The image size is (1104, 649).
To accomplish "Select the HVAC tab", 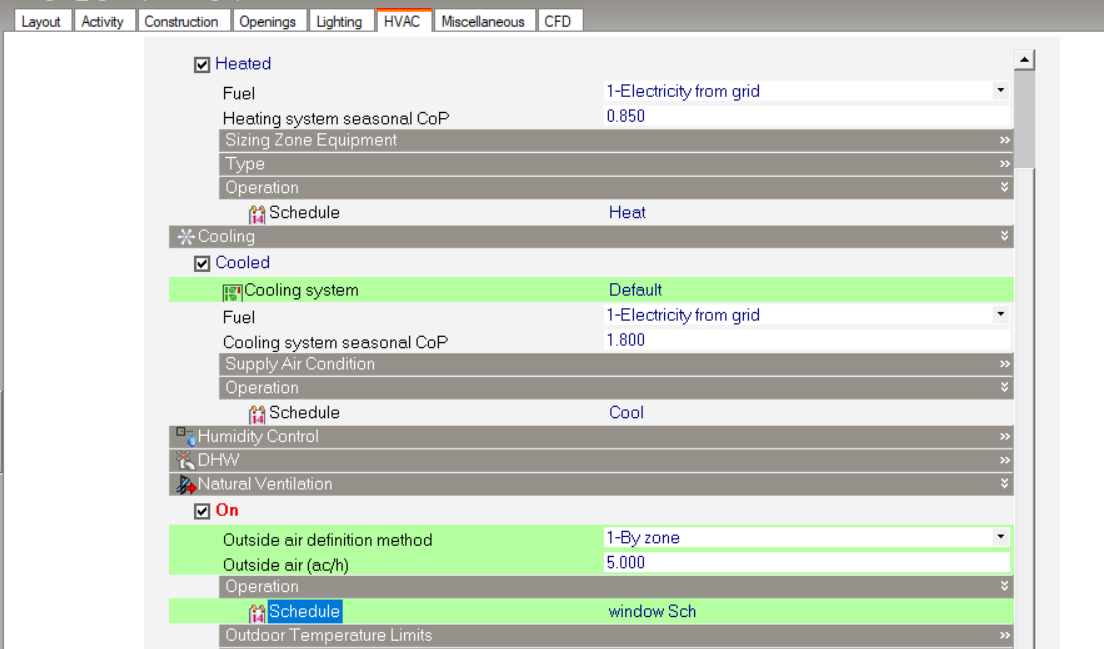I will pyautogui.click(x=402, y=21).
